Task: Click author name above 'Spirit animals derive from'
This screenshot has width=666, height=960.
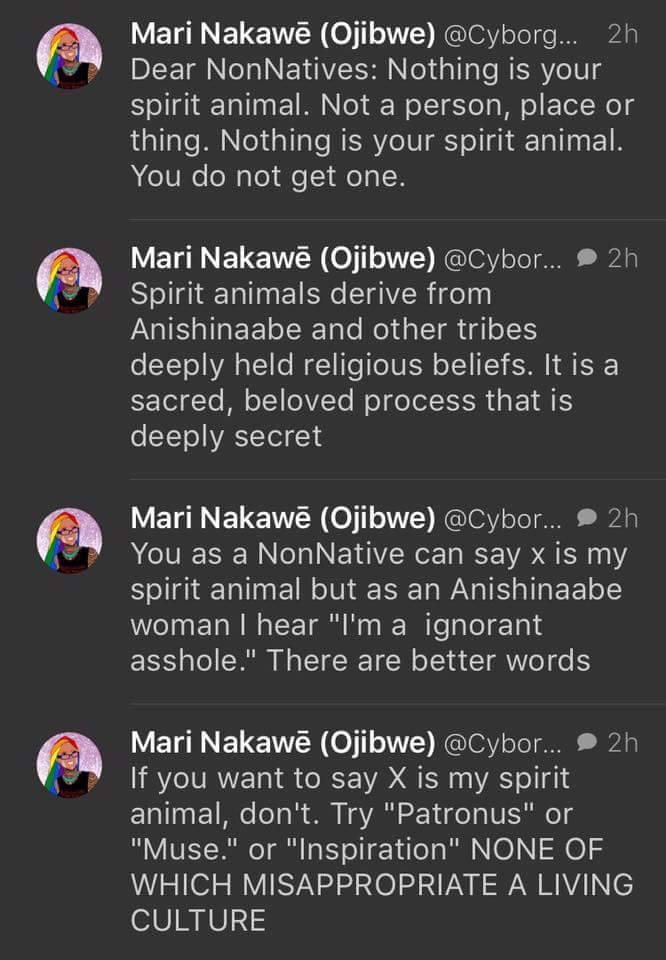Action: coord(282,258)
